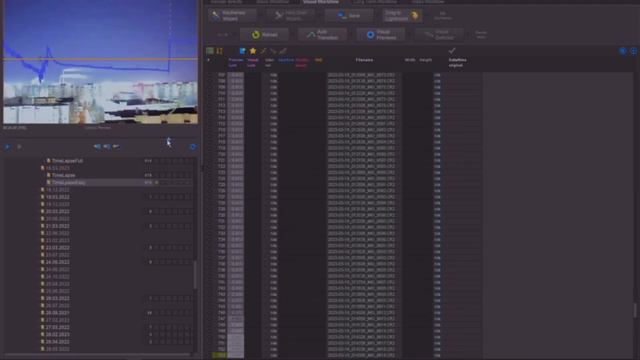Click the blue grid icon at the table's far right
The width and height of the screenshot is (640, 360).
634,51
